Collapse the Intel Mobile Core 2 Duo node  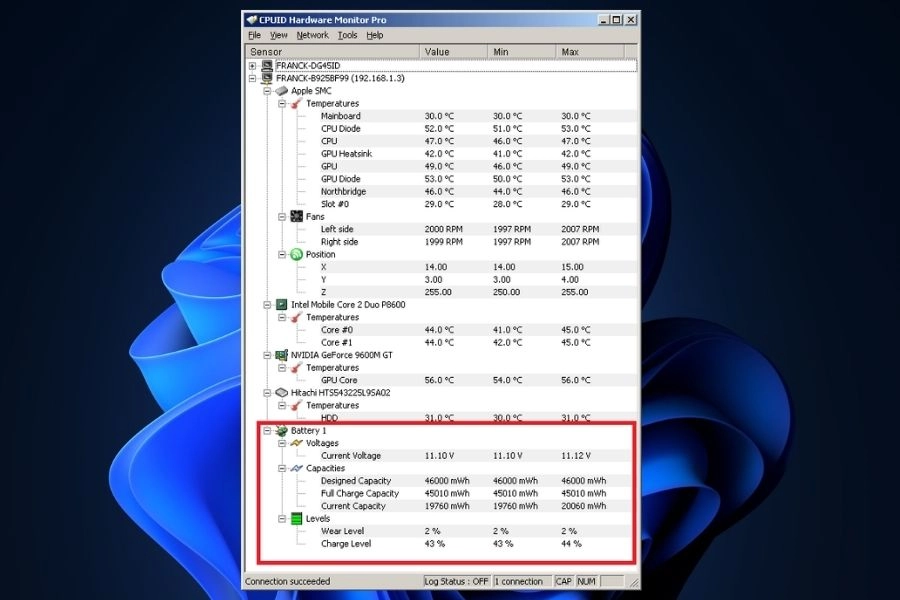click(x=267, y=305)
